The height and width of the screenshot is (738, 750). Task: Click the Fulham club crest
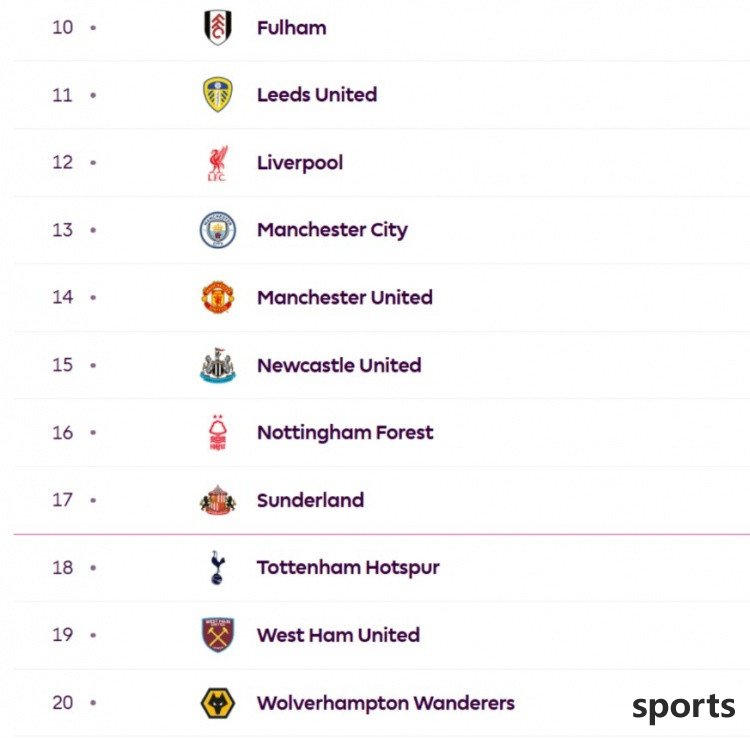[x=218, y=27]
